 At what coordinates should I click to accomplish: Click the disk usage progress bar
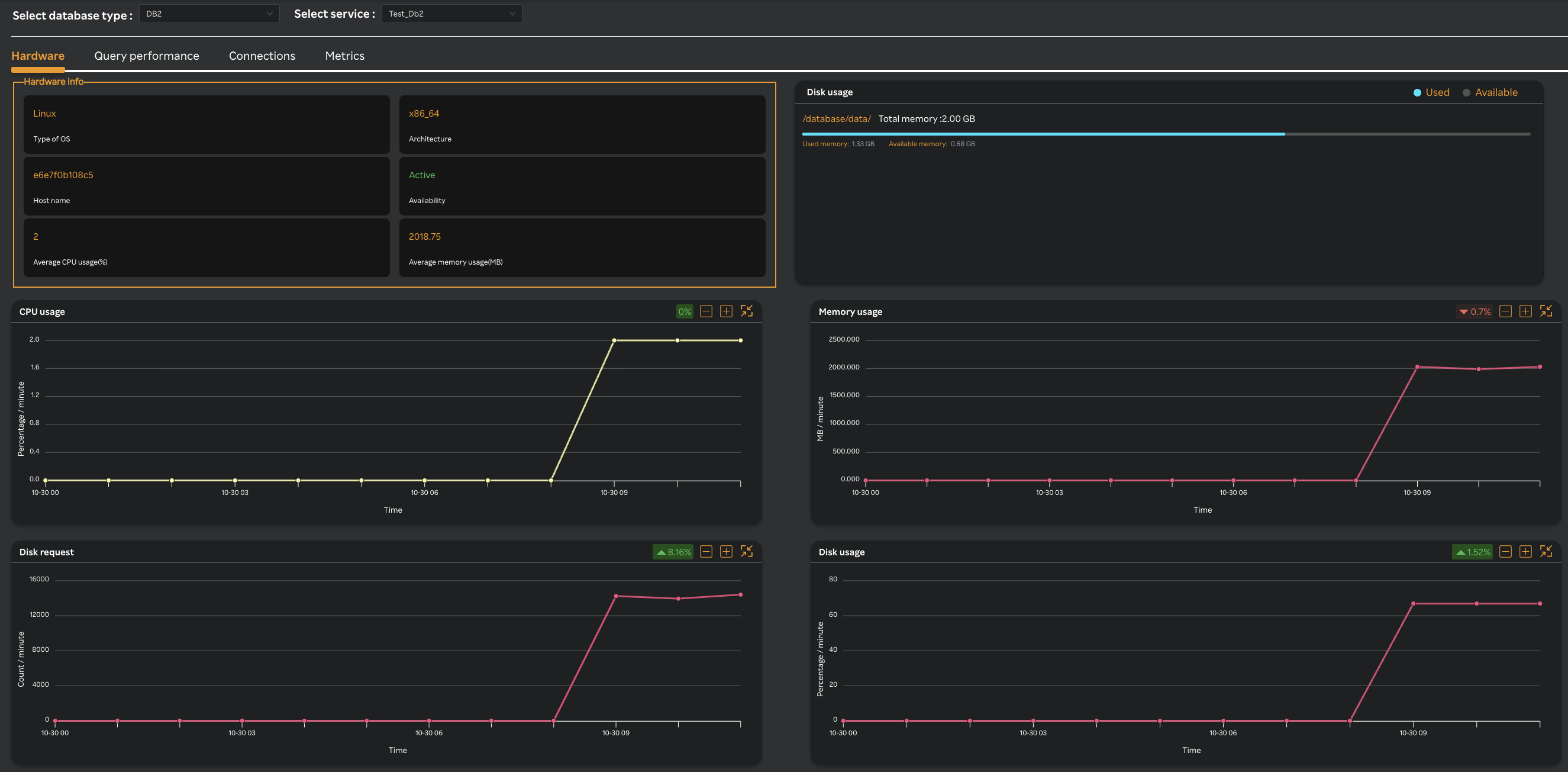(x=1166, y=134)
